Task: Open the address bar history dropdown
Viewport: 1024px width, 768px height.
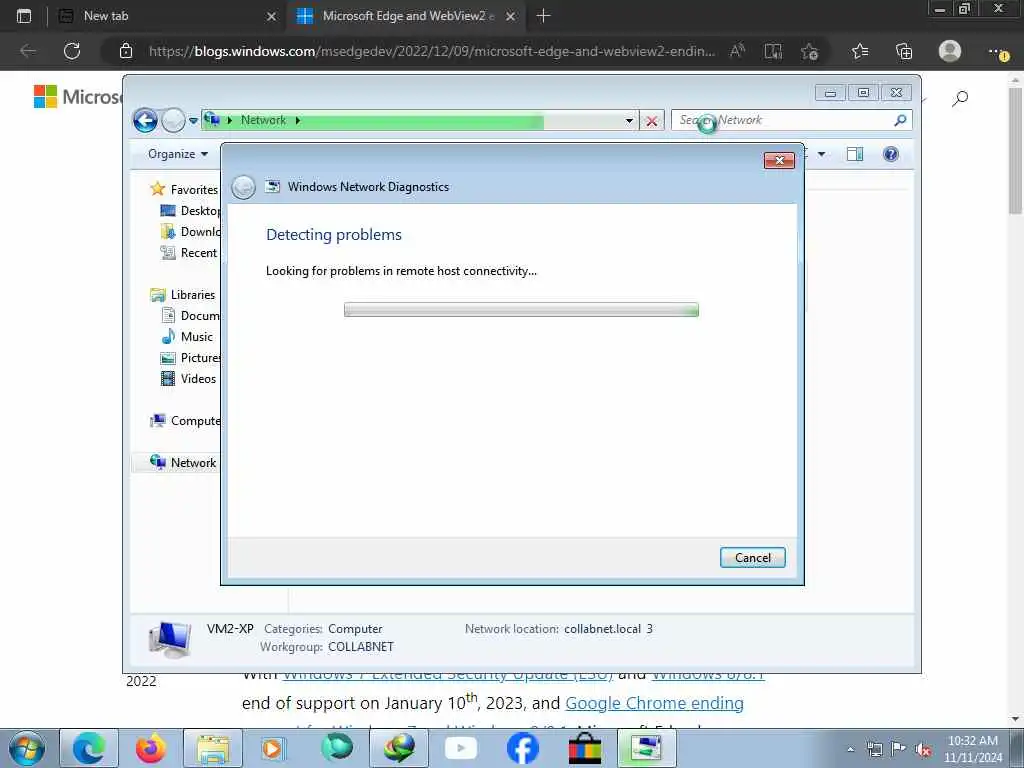Action: pos(629,120)
